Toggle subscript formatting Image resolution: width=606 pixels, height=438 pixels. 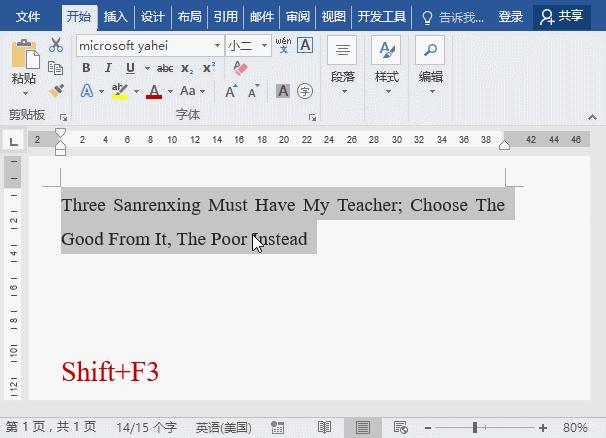187,68
